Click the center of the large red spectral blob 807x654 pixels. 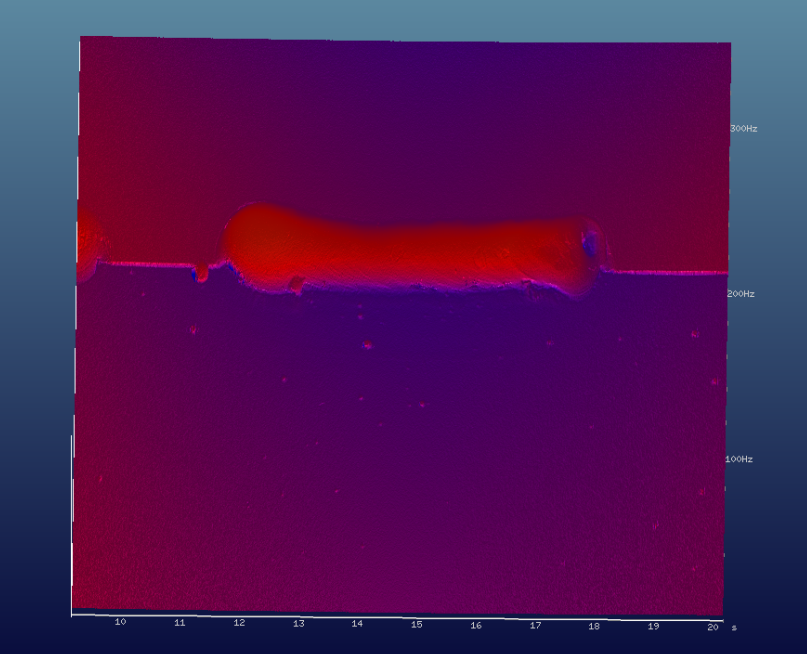pyautogui.click(x=410, y=250)
